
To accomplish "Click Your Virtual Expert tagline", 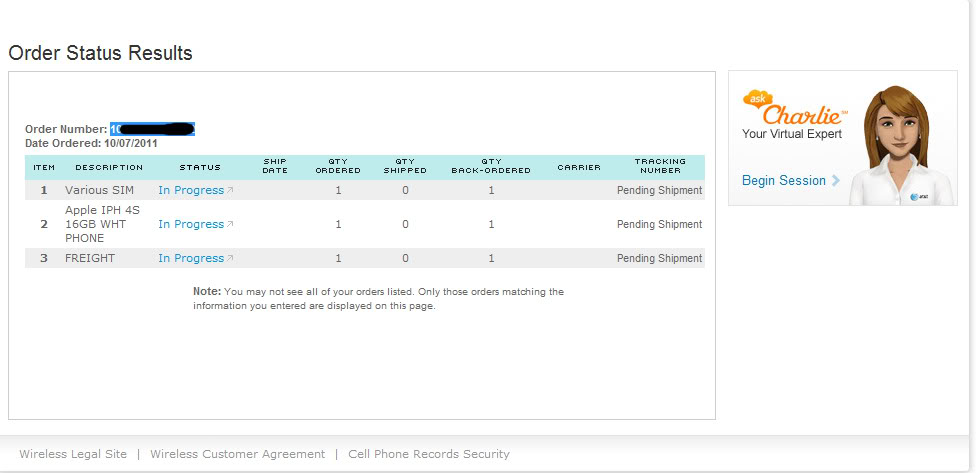I will coord(792,134).
